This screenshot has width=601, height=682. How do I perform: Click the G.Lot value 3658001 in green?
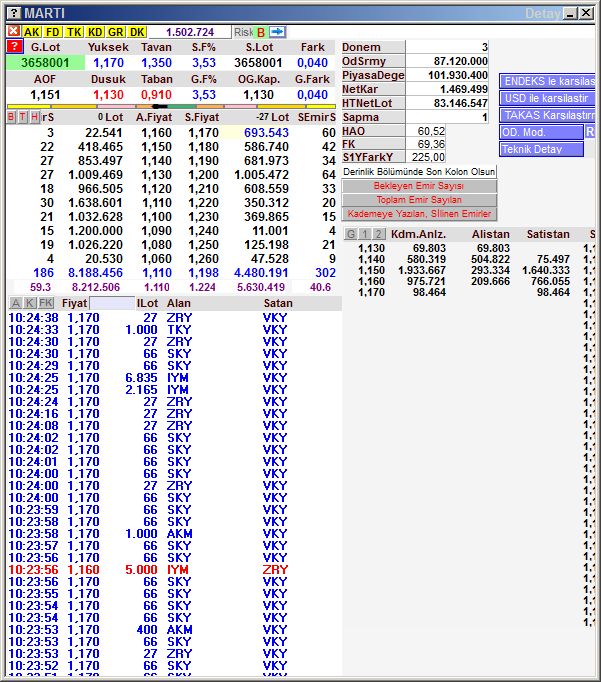coord(45,63)
